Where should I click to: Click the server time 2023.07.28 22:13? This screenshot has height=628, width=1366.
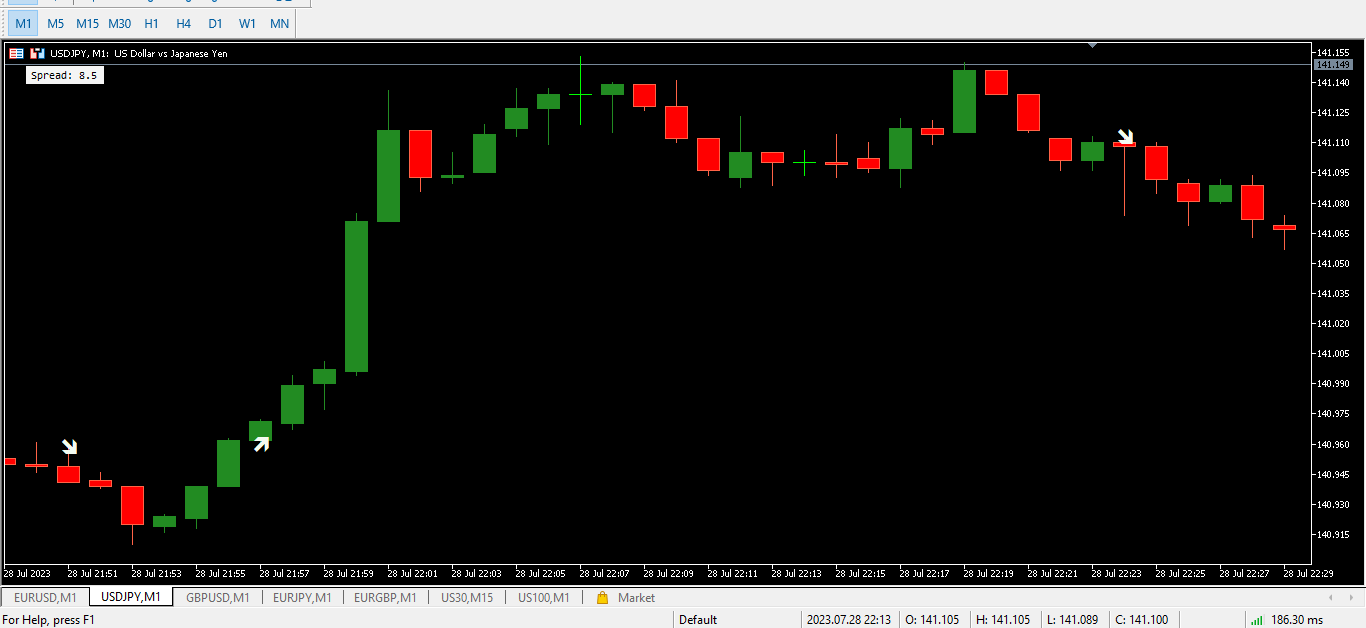click(849, 619)
